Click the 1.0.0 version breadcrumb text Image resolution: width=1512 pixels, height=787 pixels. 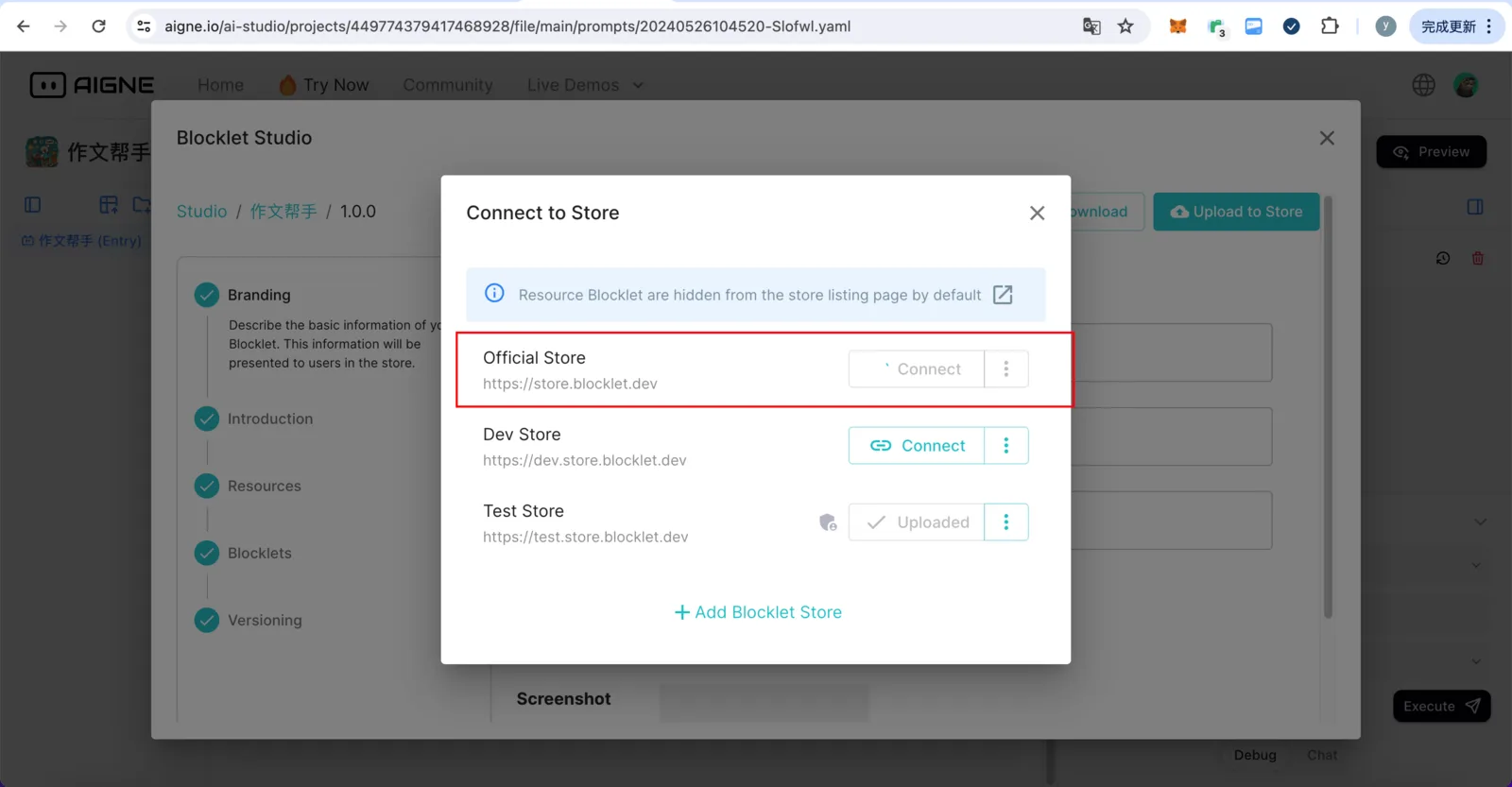pos(358,212)
